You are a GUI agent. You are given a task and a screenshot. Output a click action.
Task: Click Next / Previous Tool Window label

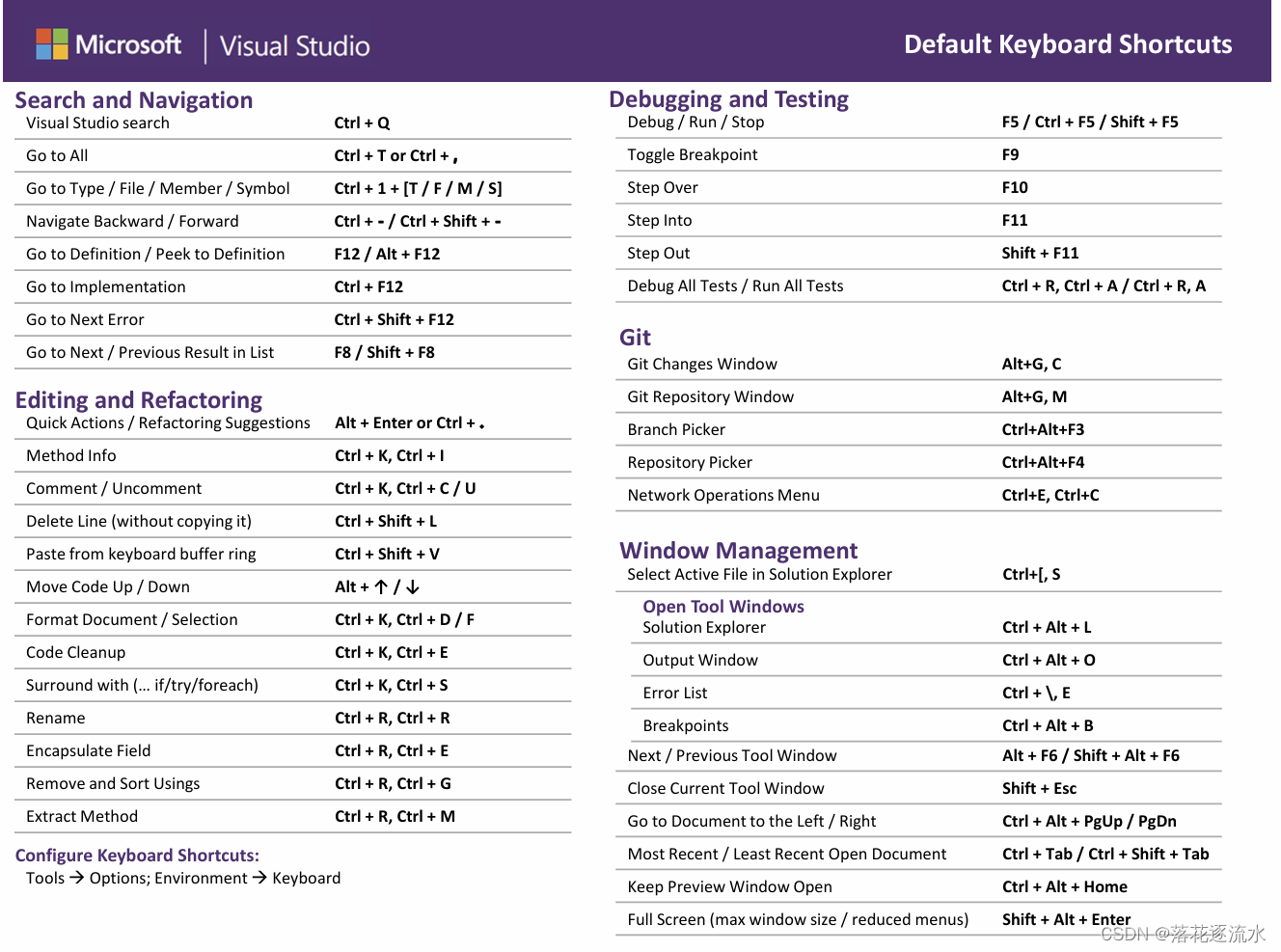pyautogui.click(x=732, y=756)
